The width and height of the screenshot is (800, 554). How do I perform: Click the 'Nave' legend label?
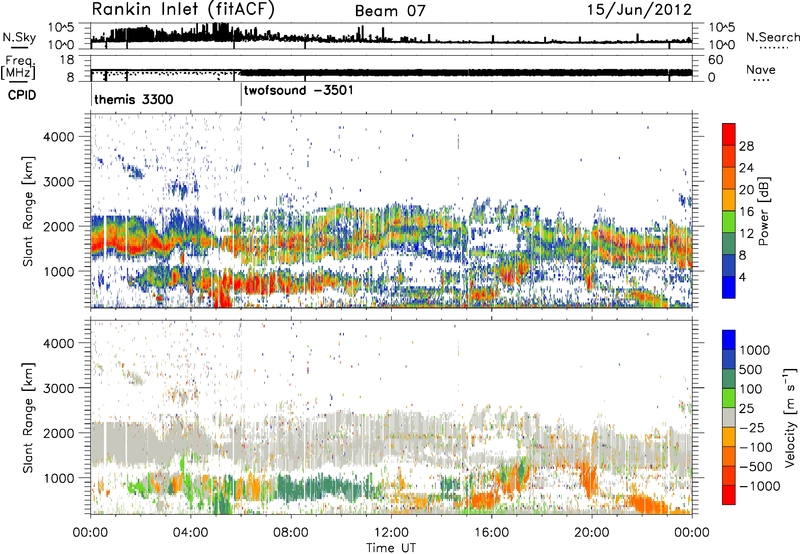[x=760, y=69]
